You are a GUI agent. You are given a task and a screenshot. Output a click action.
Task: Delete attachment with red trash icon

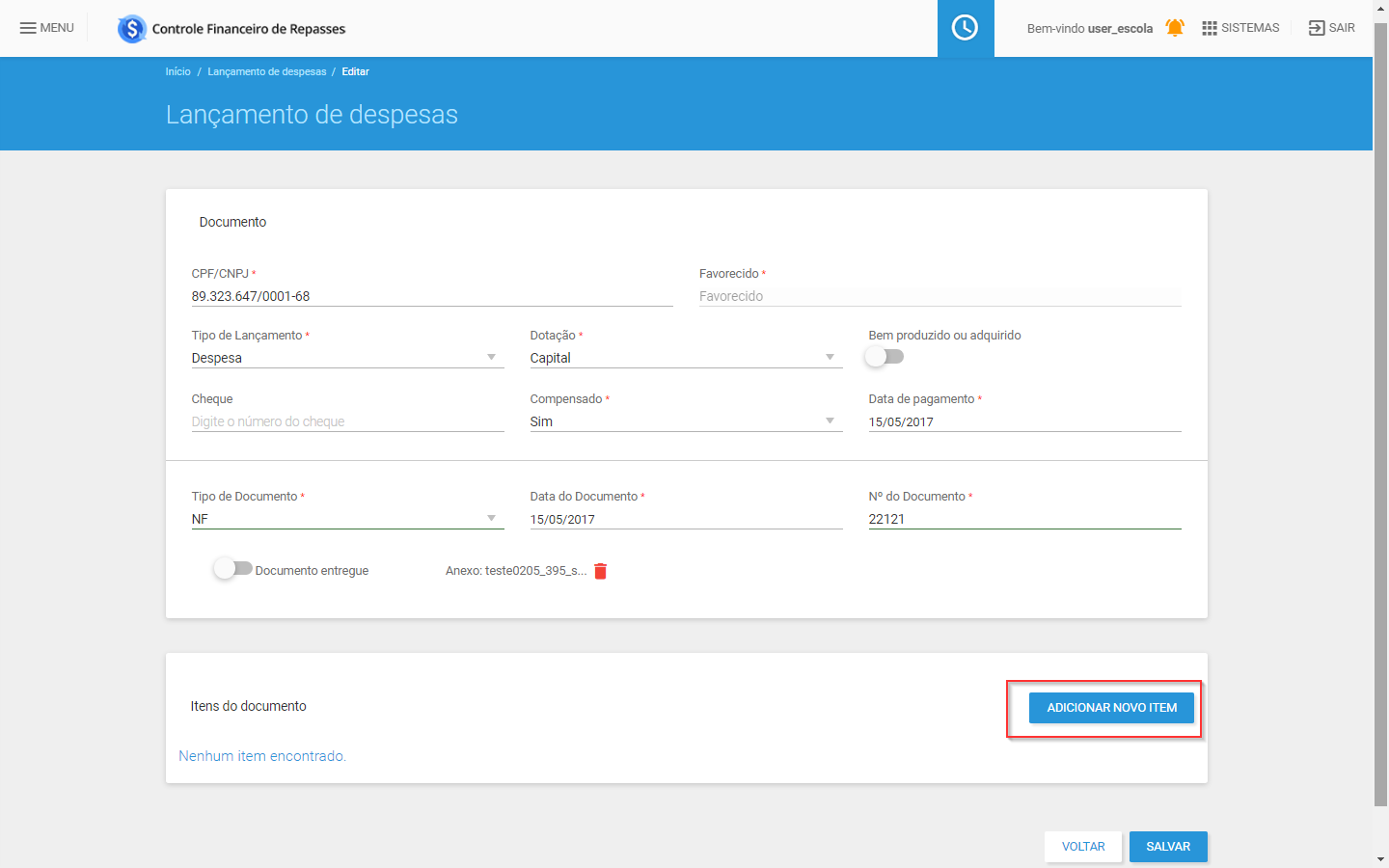[600, 571]
